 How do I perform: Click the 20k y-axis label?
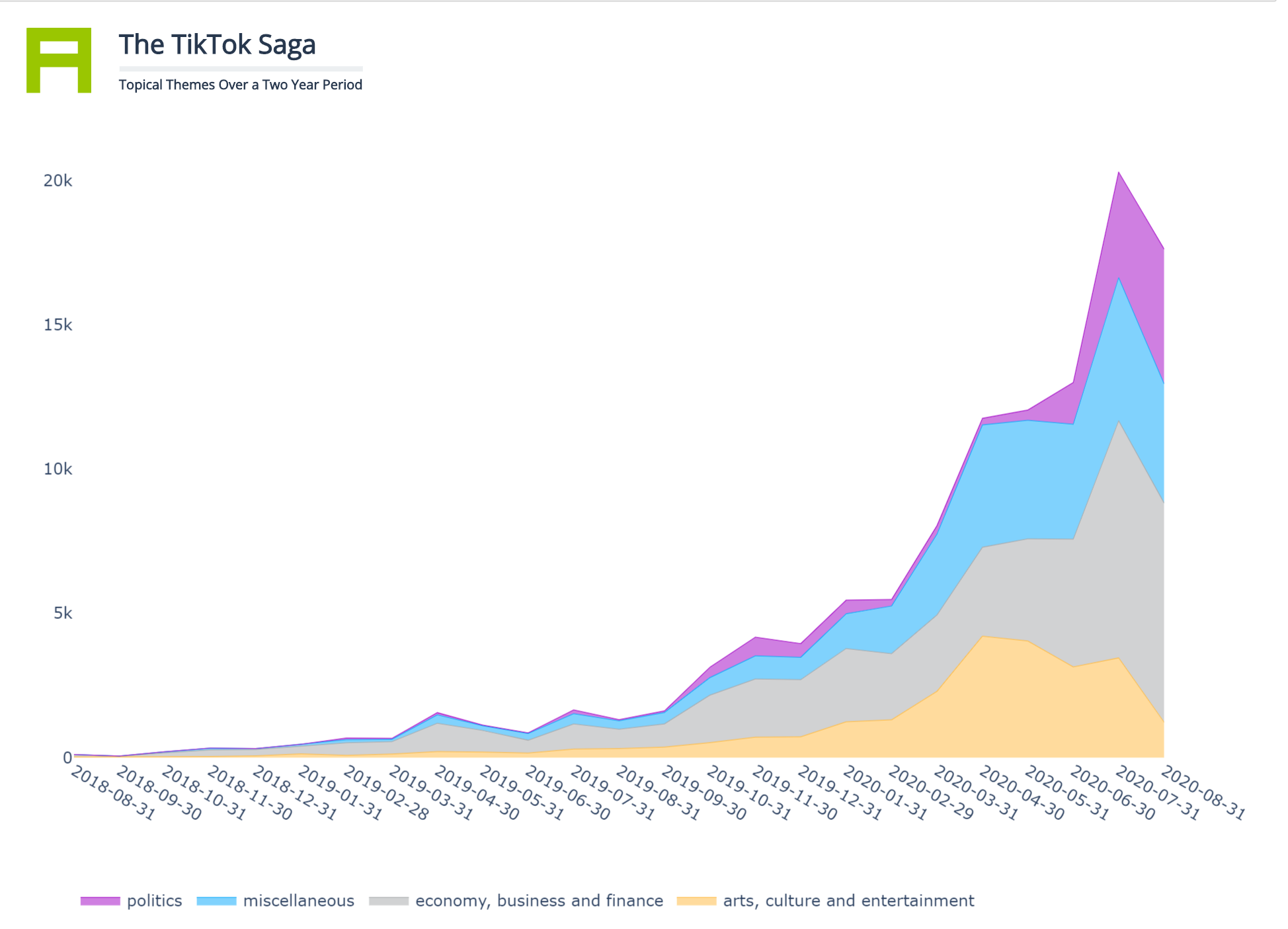pos(58,181)
